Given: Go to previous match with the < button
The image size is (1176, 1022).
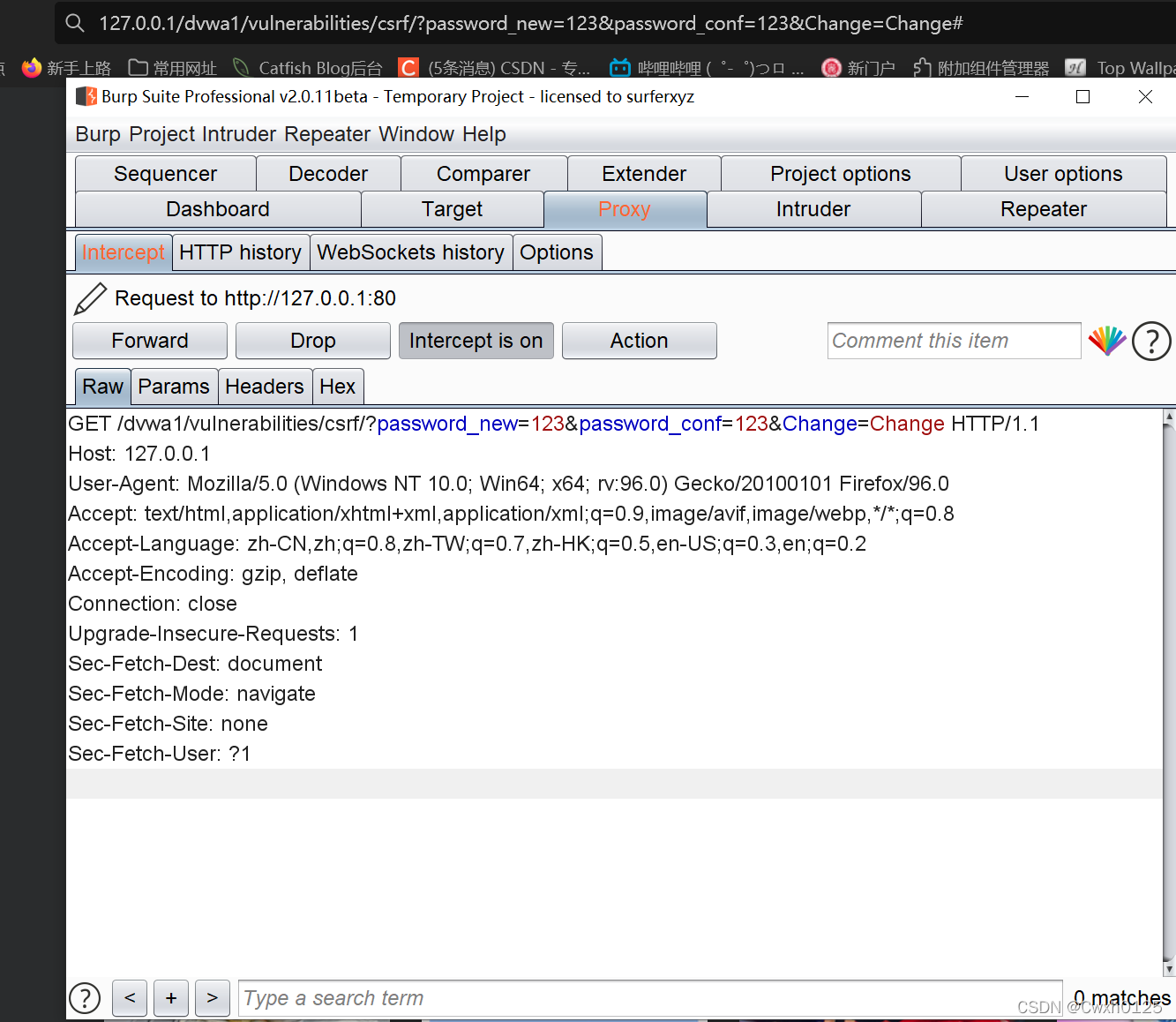Looking at the screenshot, I should 130,997.
